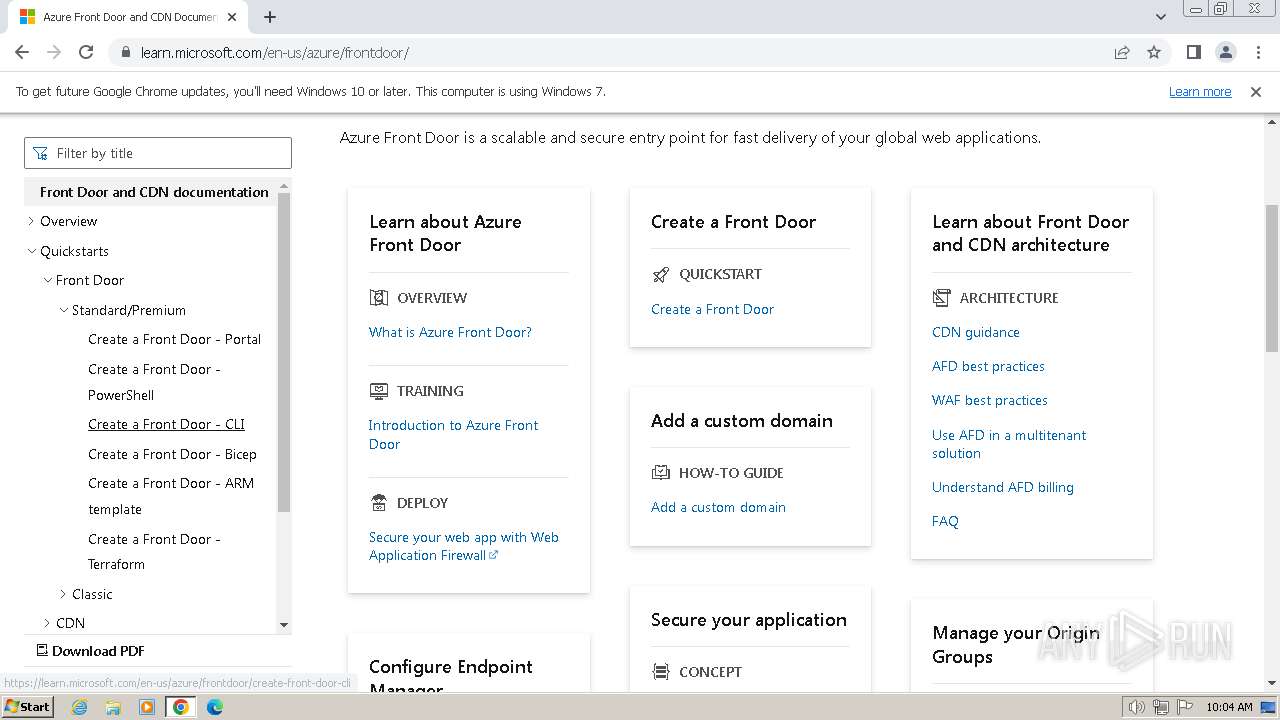Image resolution: width=1280 pixels, height=720 pixels.
Task: Click Download PDF button
Action: pyautogui.click(x=90, y=651)
